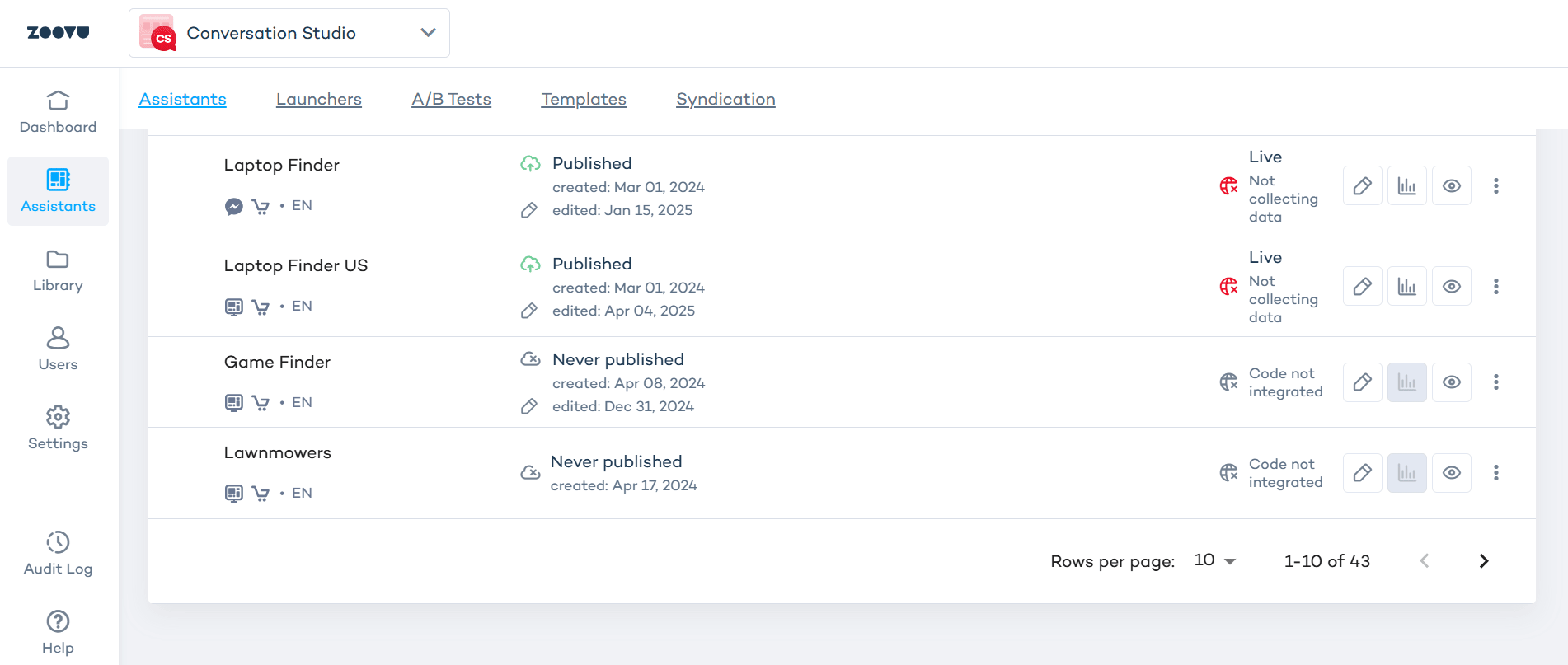Preview Laptop Finder US with the eye icon
This screenshot has height=665, width=1568.
1452,287
